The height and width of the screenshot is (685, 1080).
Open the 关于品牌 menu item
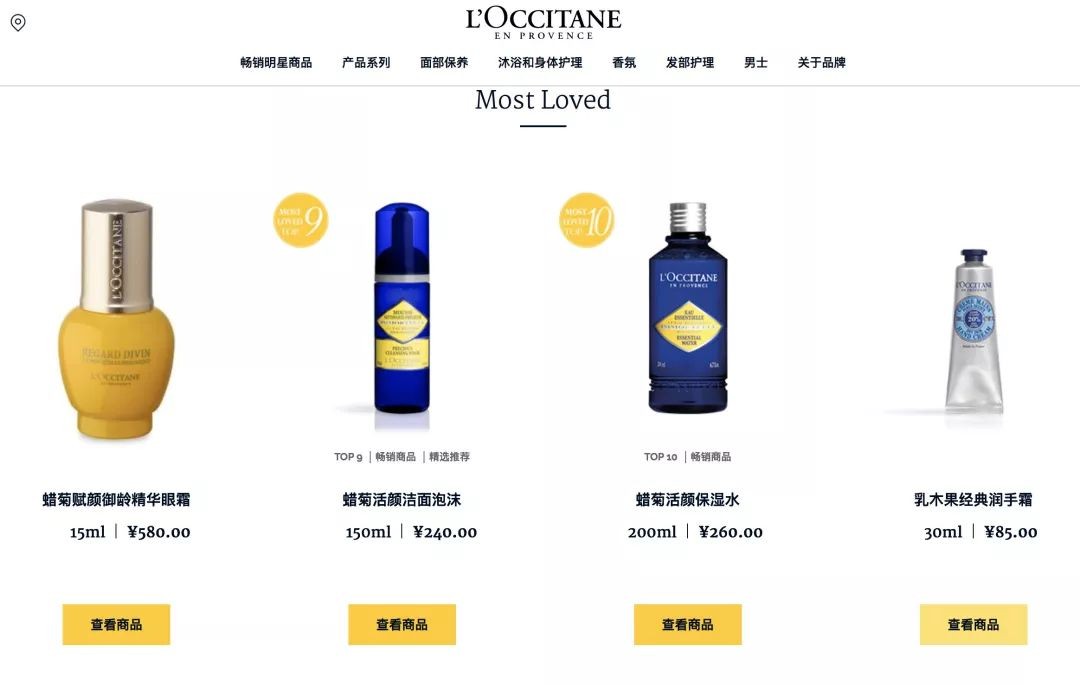822,63
